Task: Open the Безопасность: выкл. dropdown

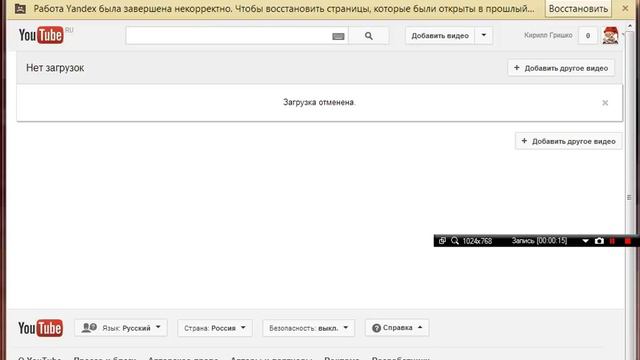Action: (x=309, y=328)
